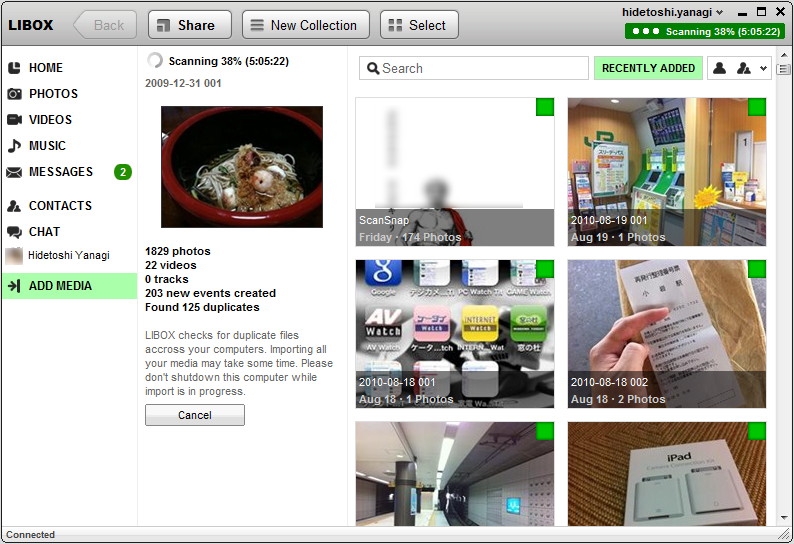Toggle green marker on subway station event
Screen dimensions: 794x544
pyautogui.click(x=545, y=431)
